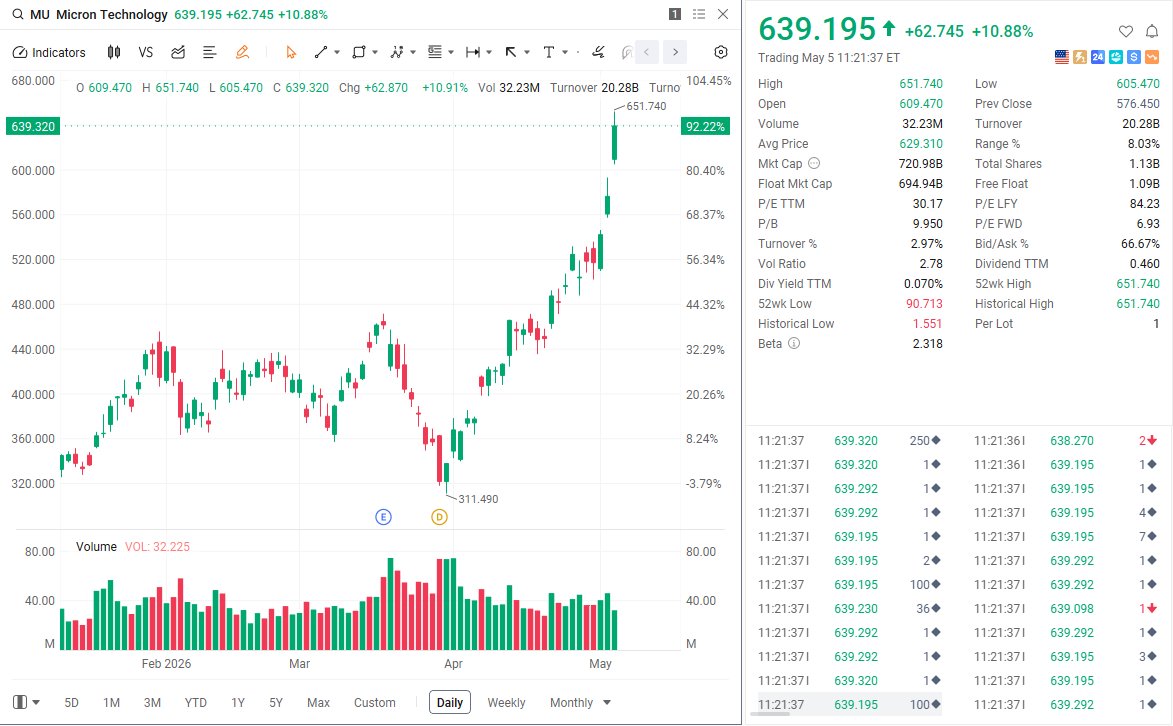Viewport: 1173px width, 726px height.
Task: Select the wave pattern drawing tool
Action: coord(397,52)
